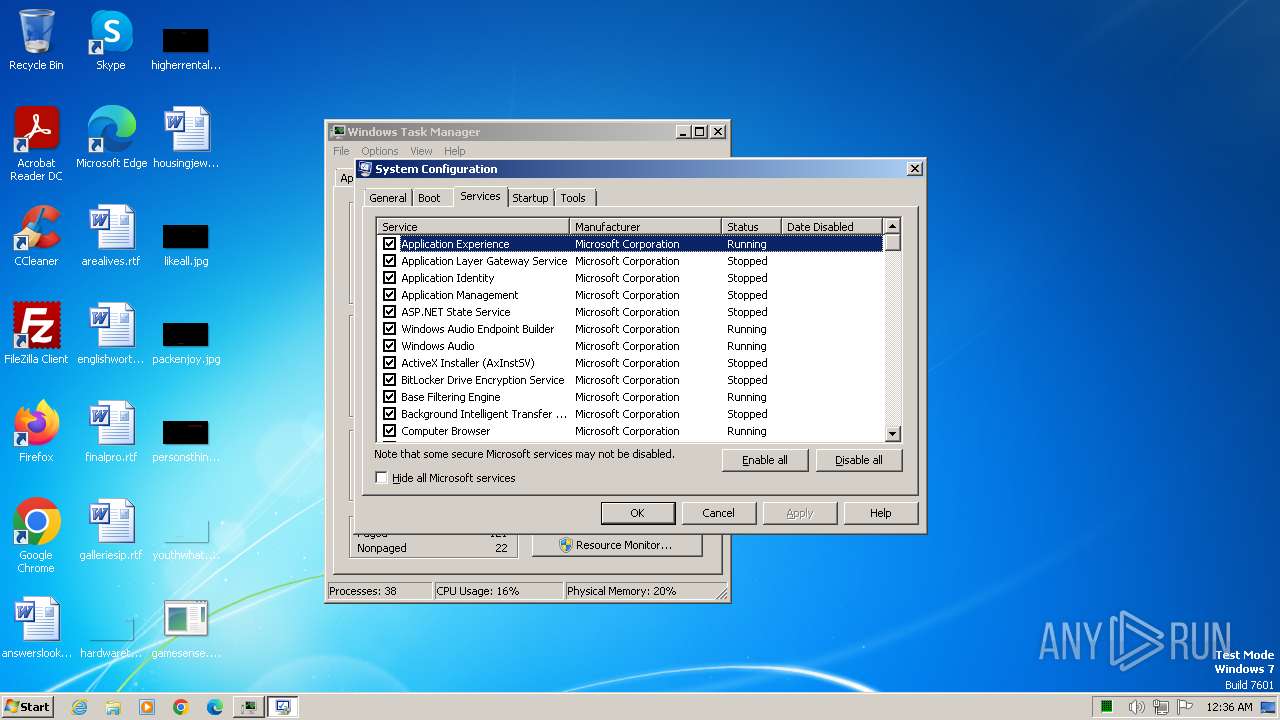Launch Skype from desktop shortcut

[x=110, y=40]
